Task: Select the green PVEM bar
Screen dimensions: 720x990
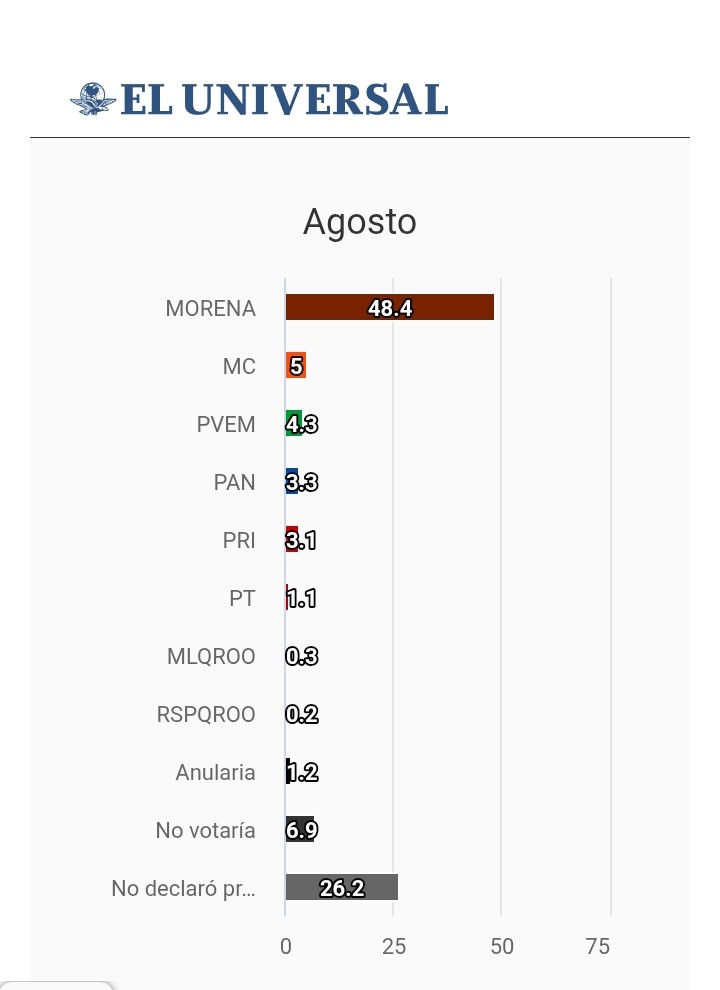Action: pyautogui.click(x=294, y=424)
